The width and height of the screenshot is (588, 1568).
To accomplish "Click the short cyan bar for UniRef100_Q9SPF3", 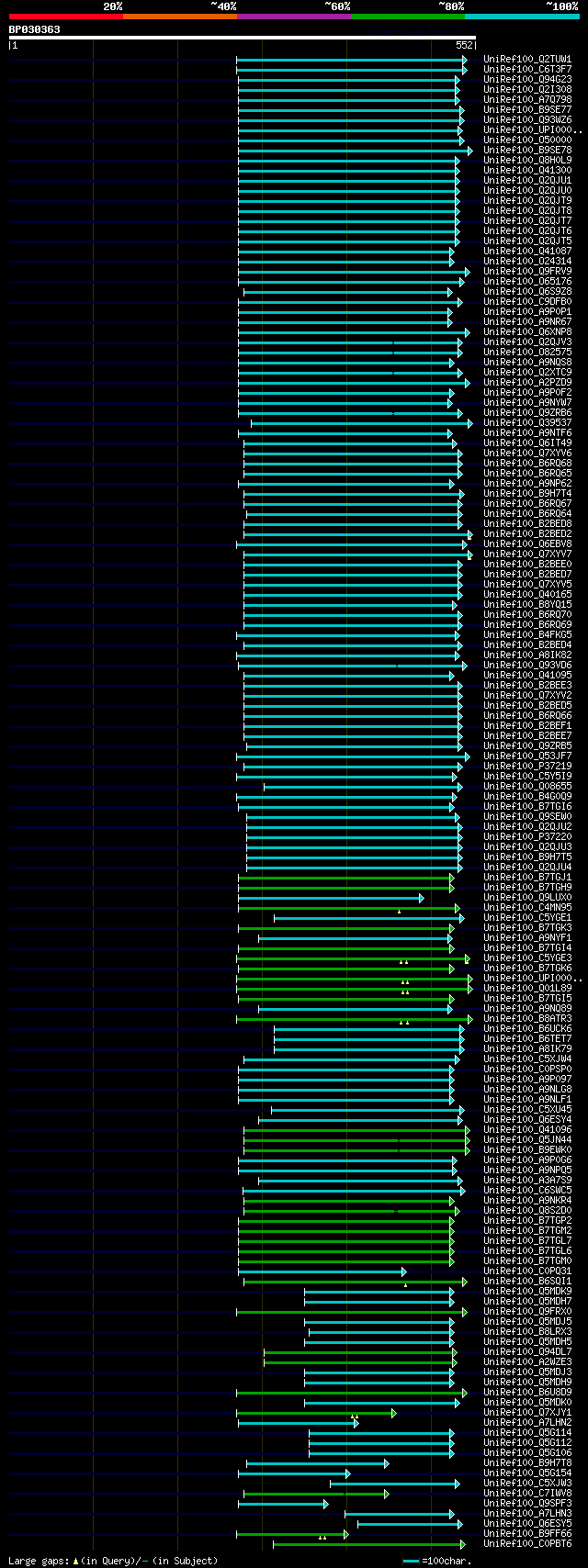I will point(284,1503).
